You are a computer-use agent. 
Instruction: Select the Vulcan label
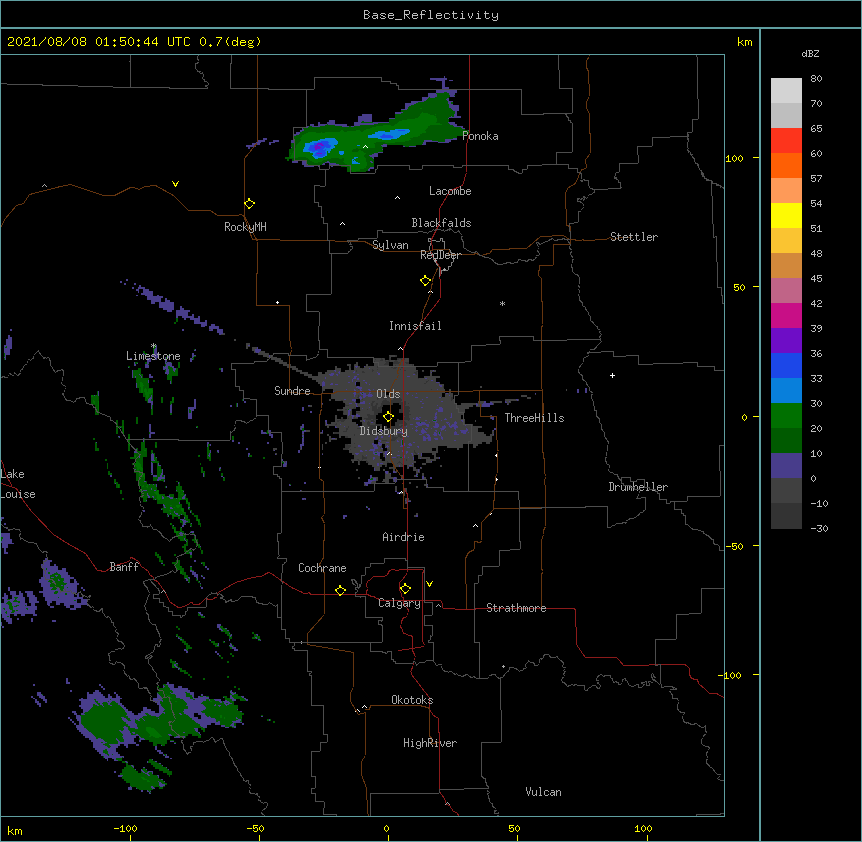[x=543, y=792]
